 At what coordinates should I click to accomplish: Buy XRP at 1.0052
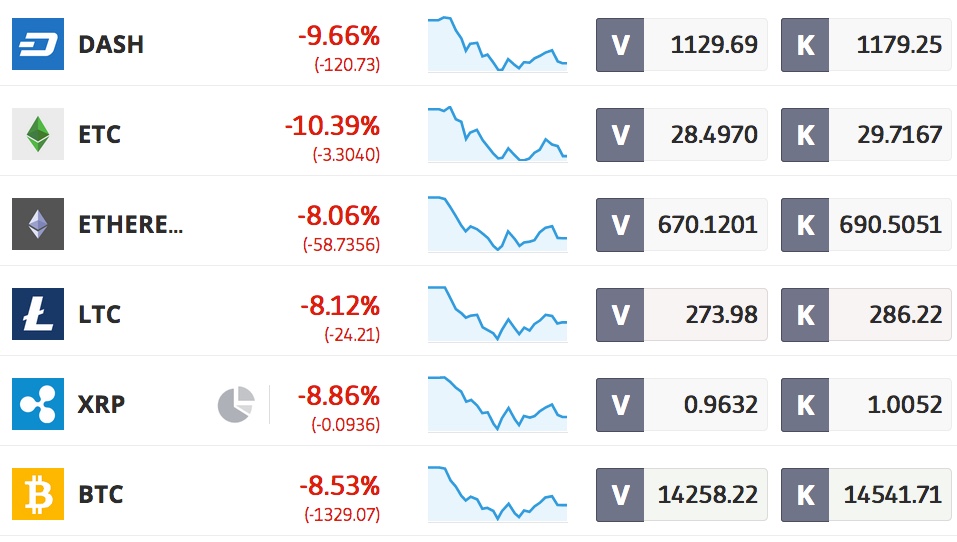pyautogui.click(x=866, y=404)
